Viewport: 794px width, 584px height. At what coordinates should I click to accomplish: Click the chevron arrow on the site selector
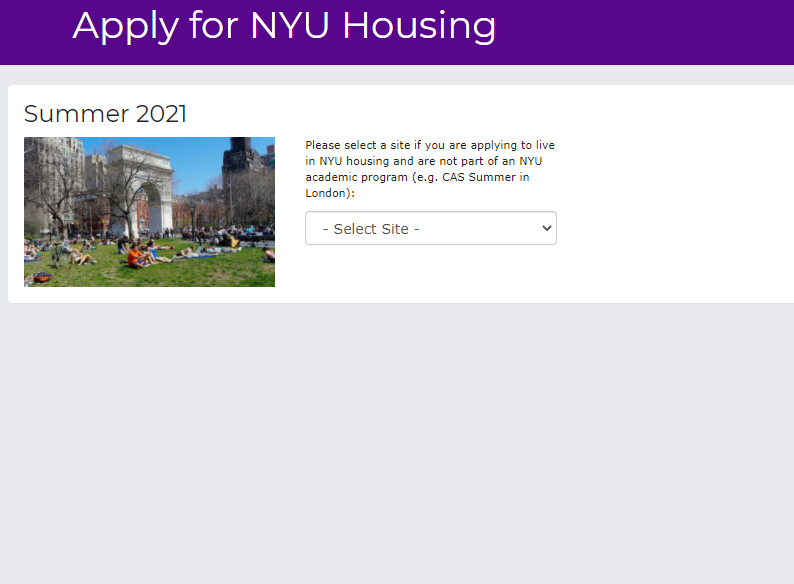point(546,228)
